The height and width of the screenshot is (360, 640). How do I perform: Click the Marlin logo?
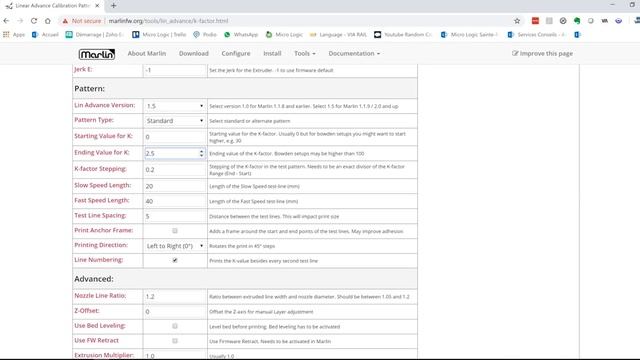coord(97,54)
